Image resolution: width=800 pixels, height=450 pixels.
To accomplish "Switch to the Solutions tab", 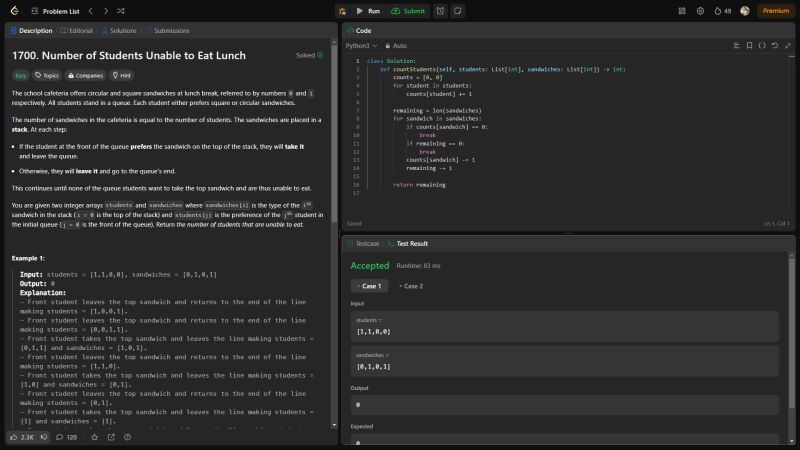I will click(x=119, y=31).
